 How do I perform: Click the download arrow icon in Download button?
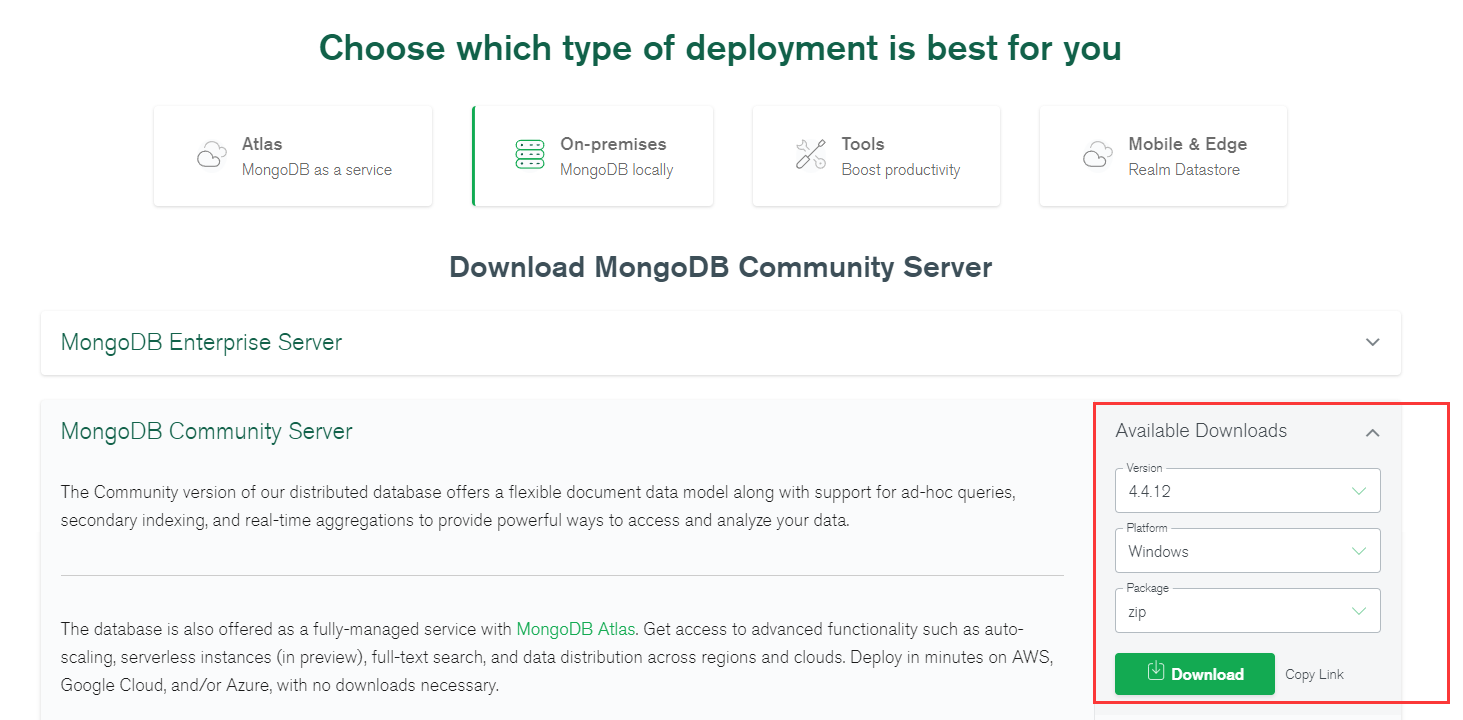tap(1156, 671)
